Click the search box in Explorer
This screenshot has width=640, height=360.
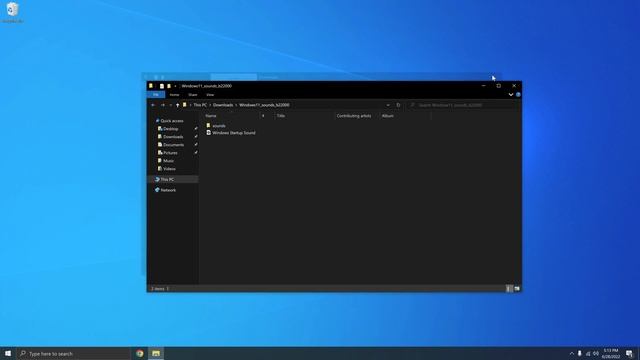(x=463, y=105)
